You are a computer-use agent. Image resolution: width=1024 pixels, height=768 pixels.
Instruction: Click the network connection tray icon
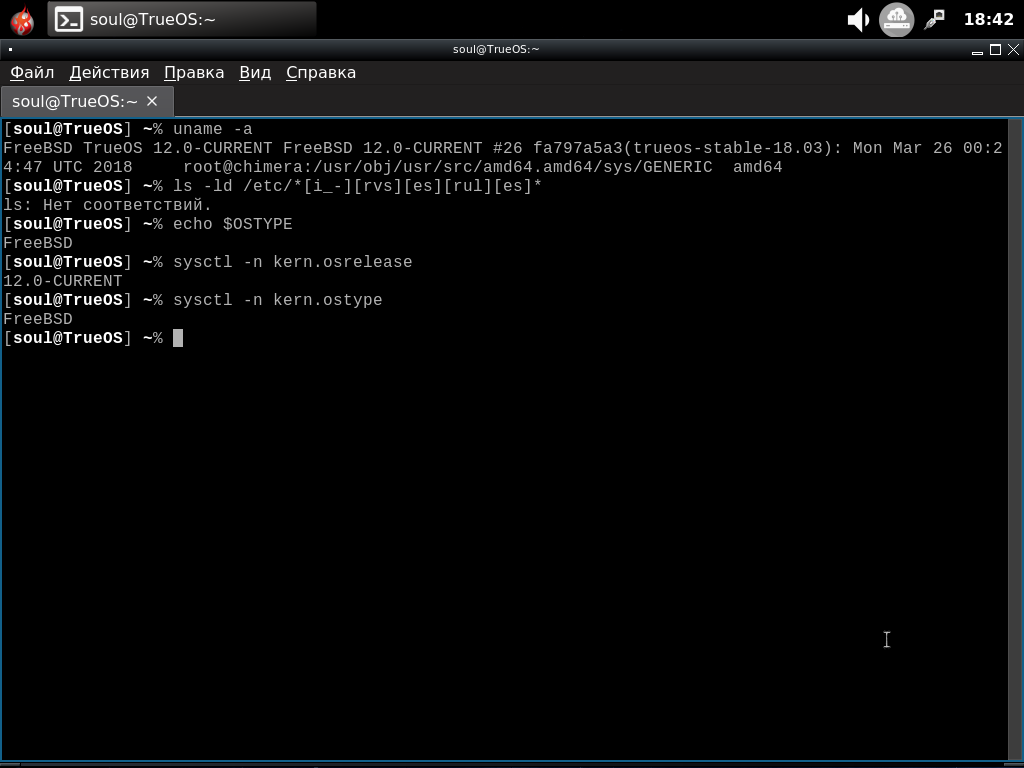click(935, 20)
